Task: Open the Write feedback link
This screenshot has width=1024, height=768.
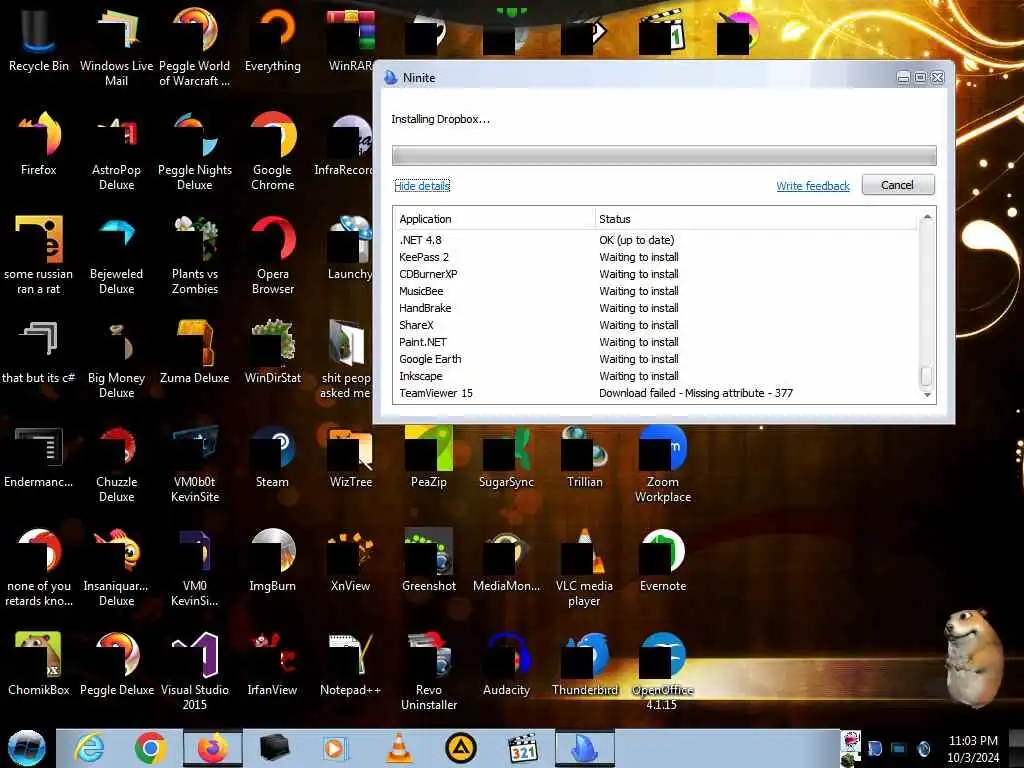Action: pos(813,186)
